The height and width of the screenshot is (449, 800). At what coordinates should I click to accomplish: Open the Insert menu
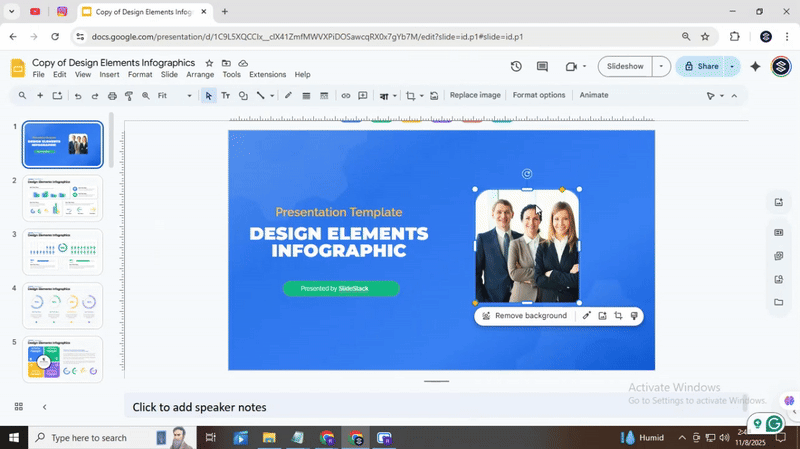[109, 75]
